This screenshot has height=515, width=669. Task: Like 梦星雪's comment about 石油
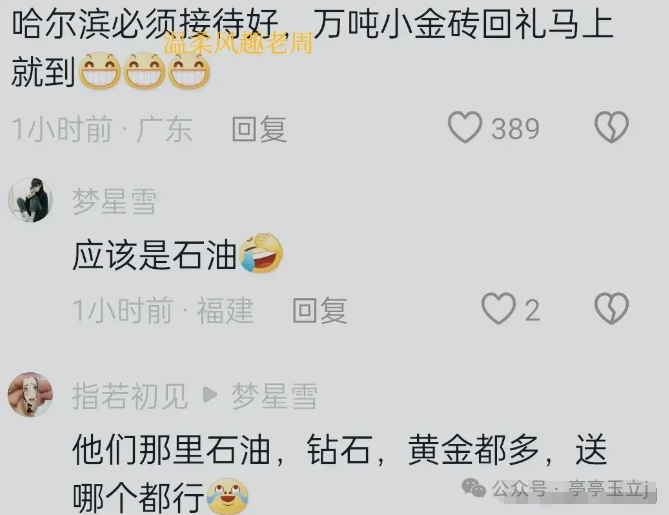pyautogui.click(x=498, y=308)
